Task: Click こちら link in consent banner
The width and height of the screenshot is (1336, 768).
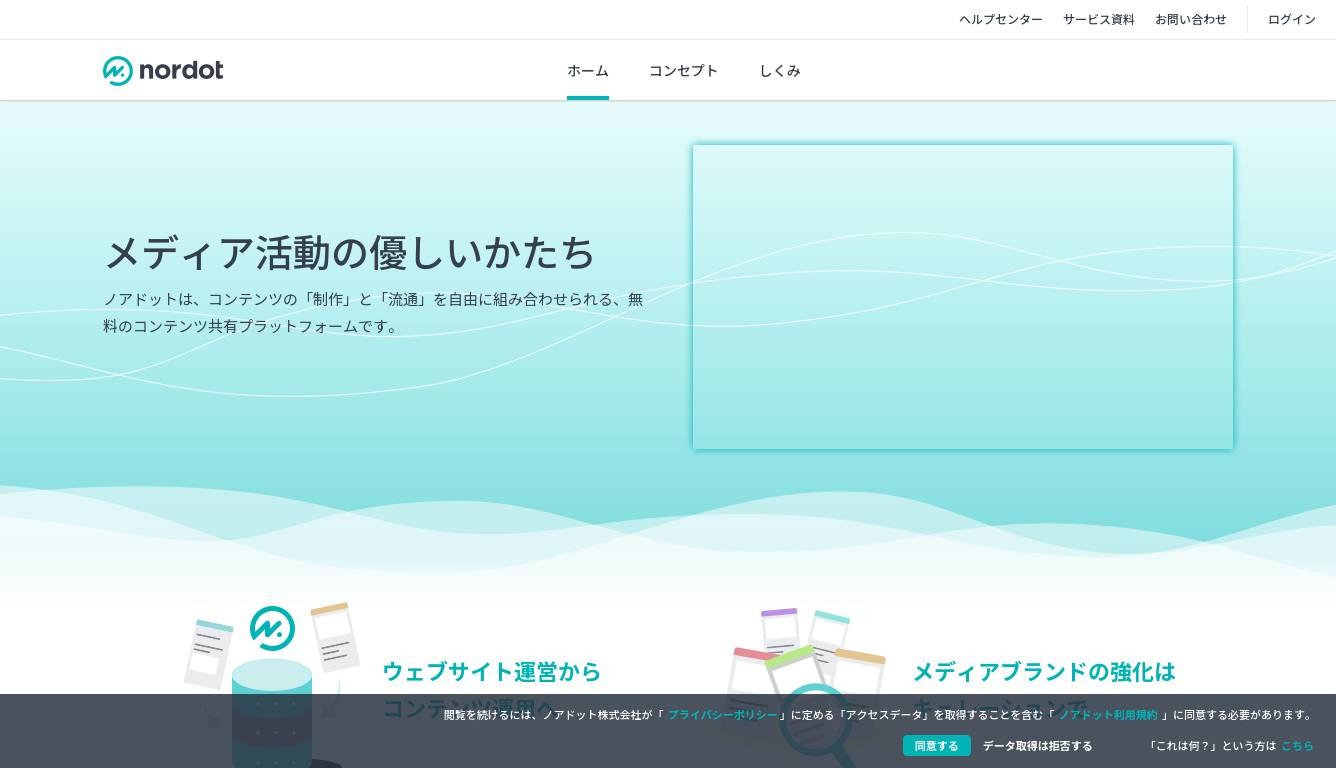Action: [1297, 746]
